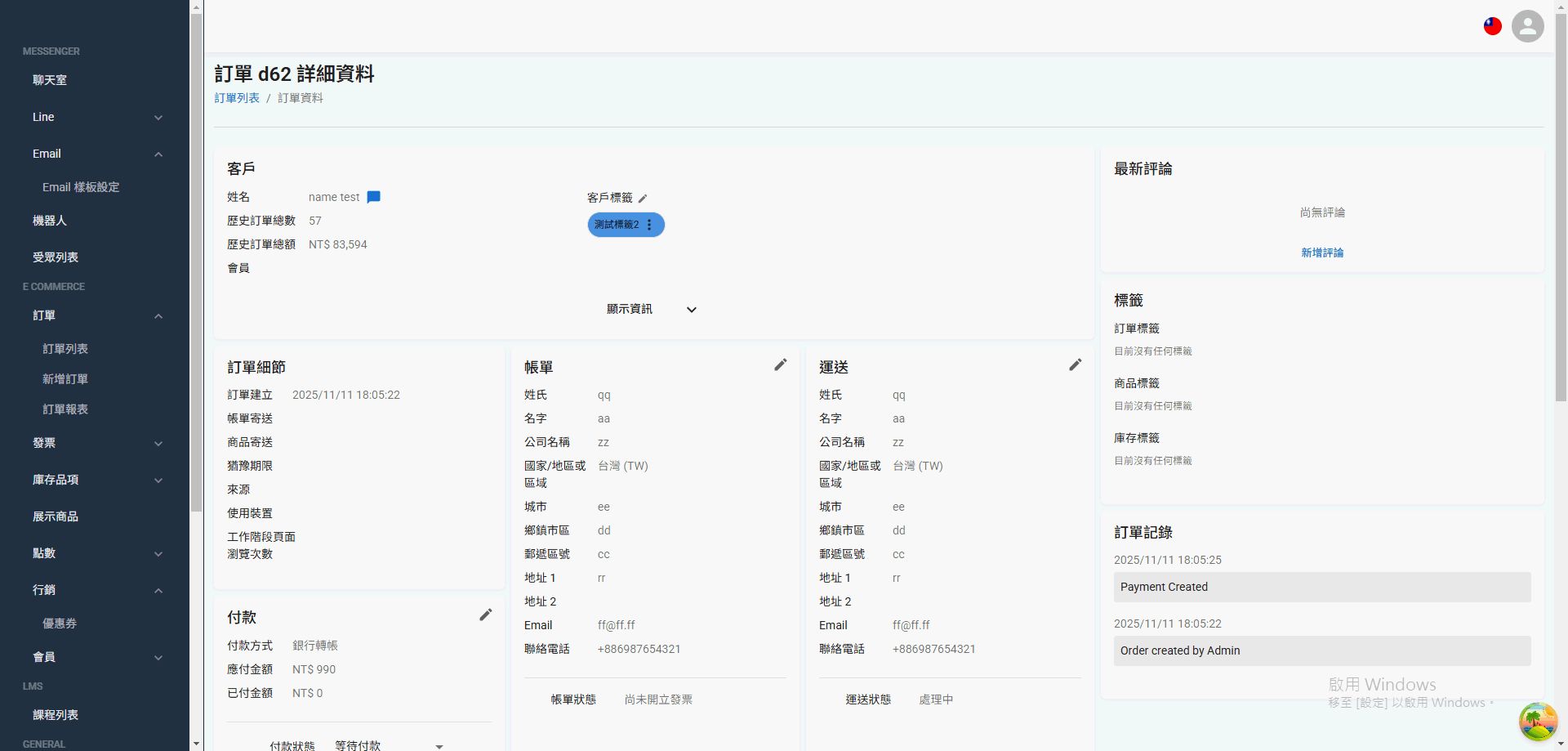
Task: Click the 銀行轉帳 payment method value
Action: (x=315, y=646)
